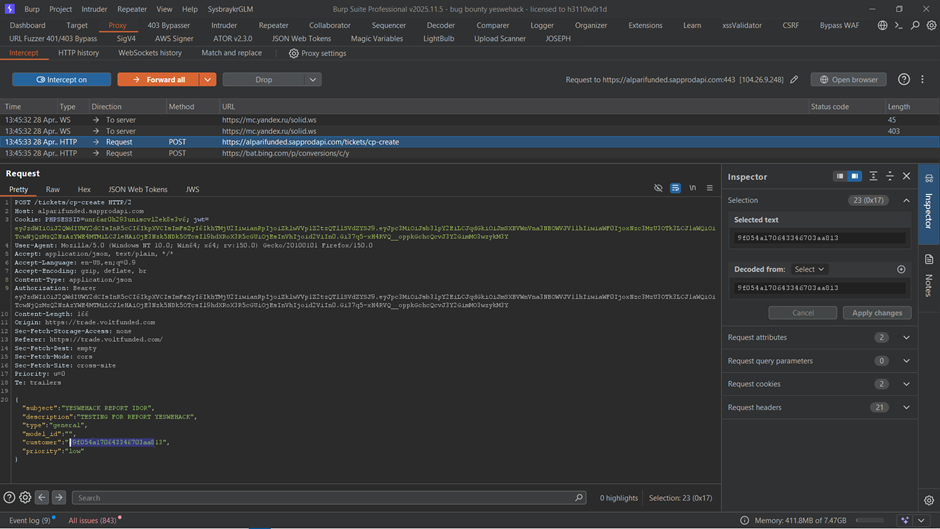The height and width of the screenshot is (529, 940).
Task: Select the bat.bing.com POST request row
Action: pos(469,153)
